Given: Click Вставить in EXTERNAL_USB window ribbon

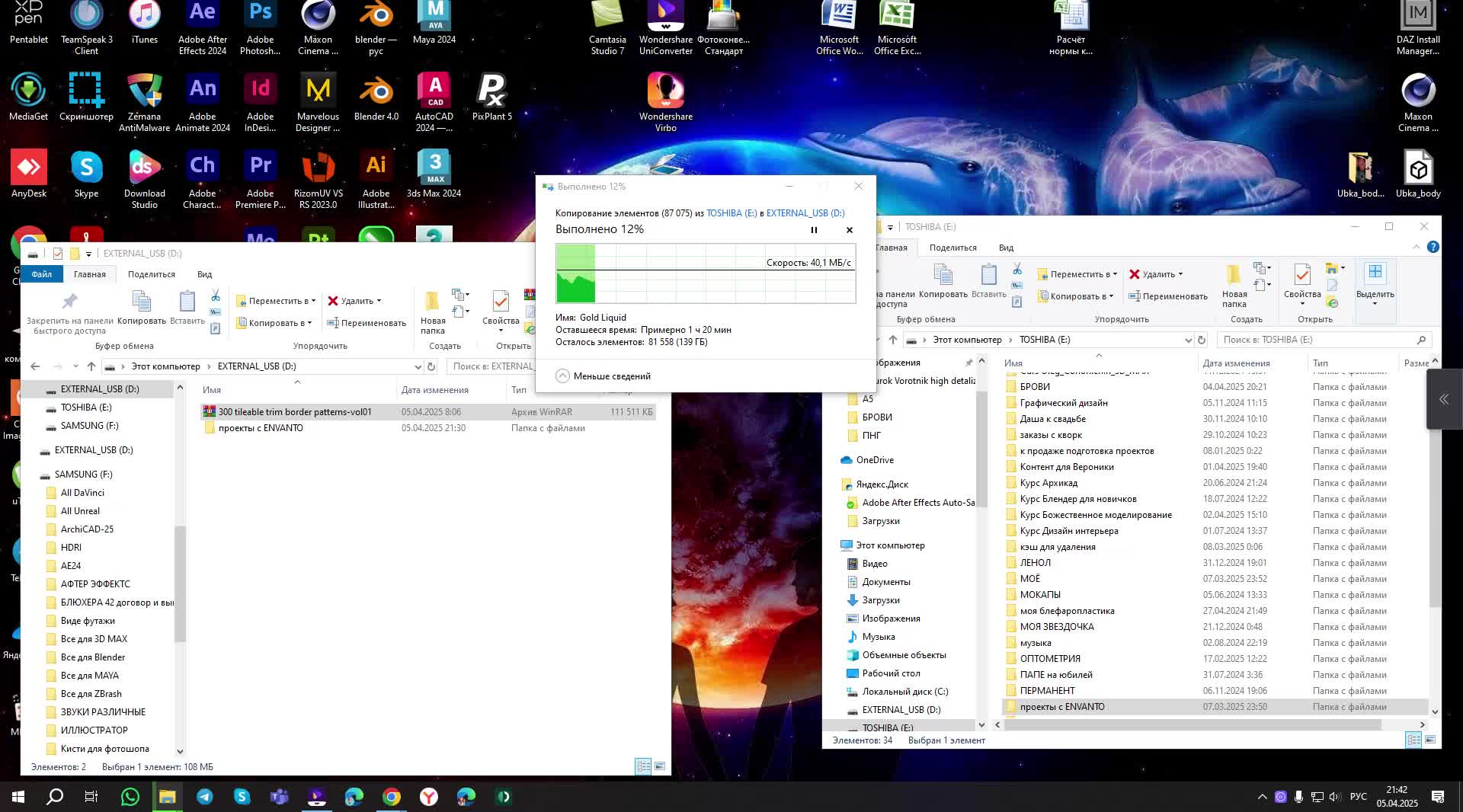Looking at the screenshot, I should 187,308.
